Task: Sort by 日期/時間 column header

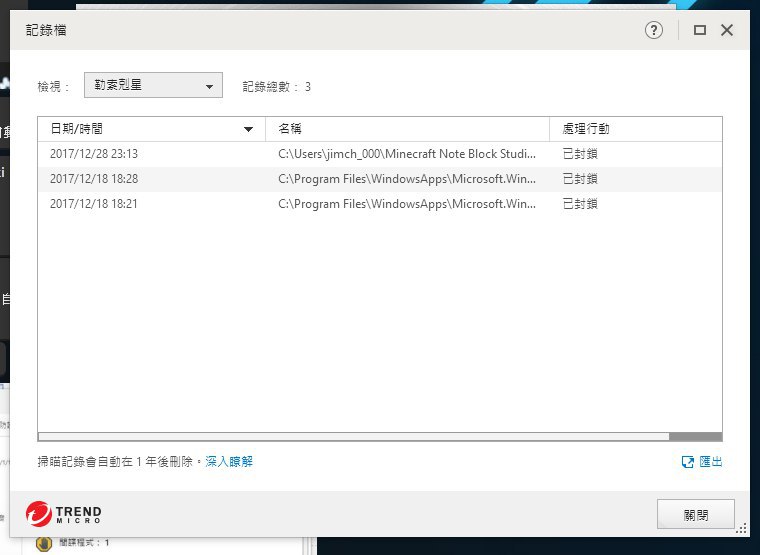Action: coord(151,129)
